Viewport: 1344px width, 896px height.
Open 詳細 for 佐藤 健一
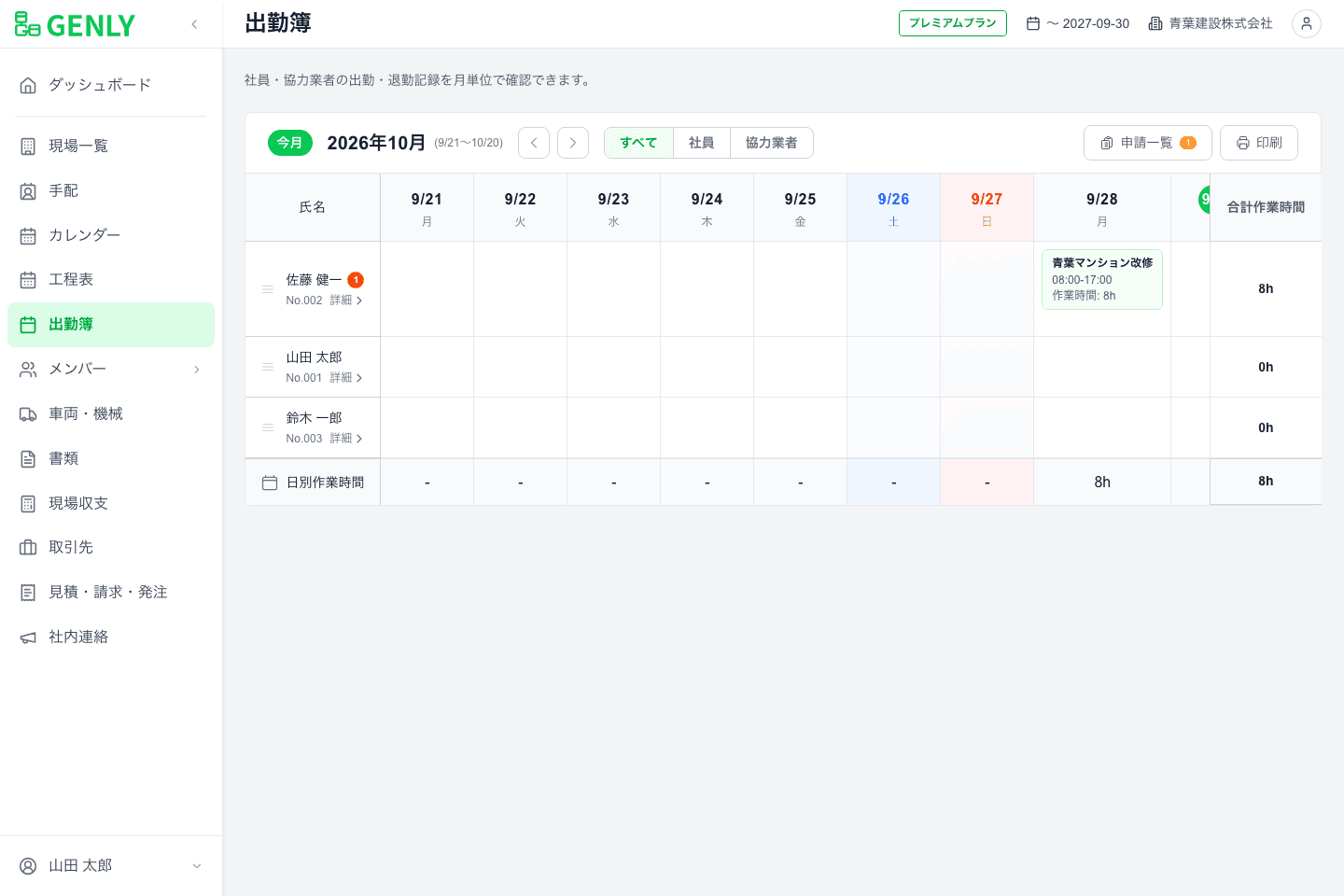346,301
